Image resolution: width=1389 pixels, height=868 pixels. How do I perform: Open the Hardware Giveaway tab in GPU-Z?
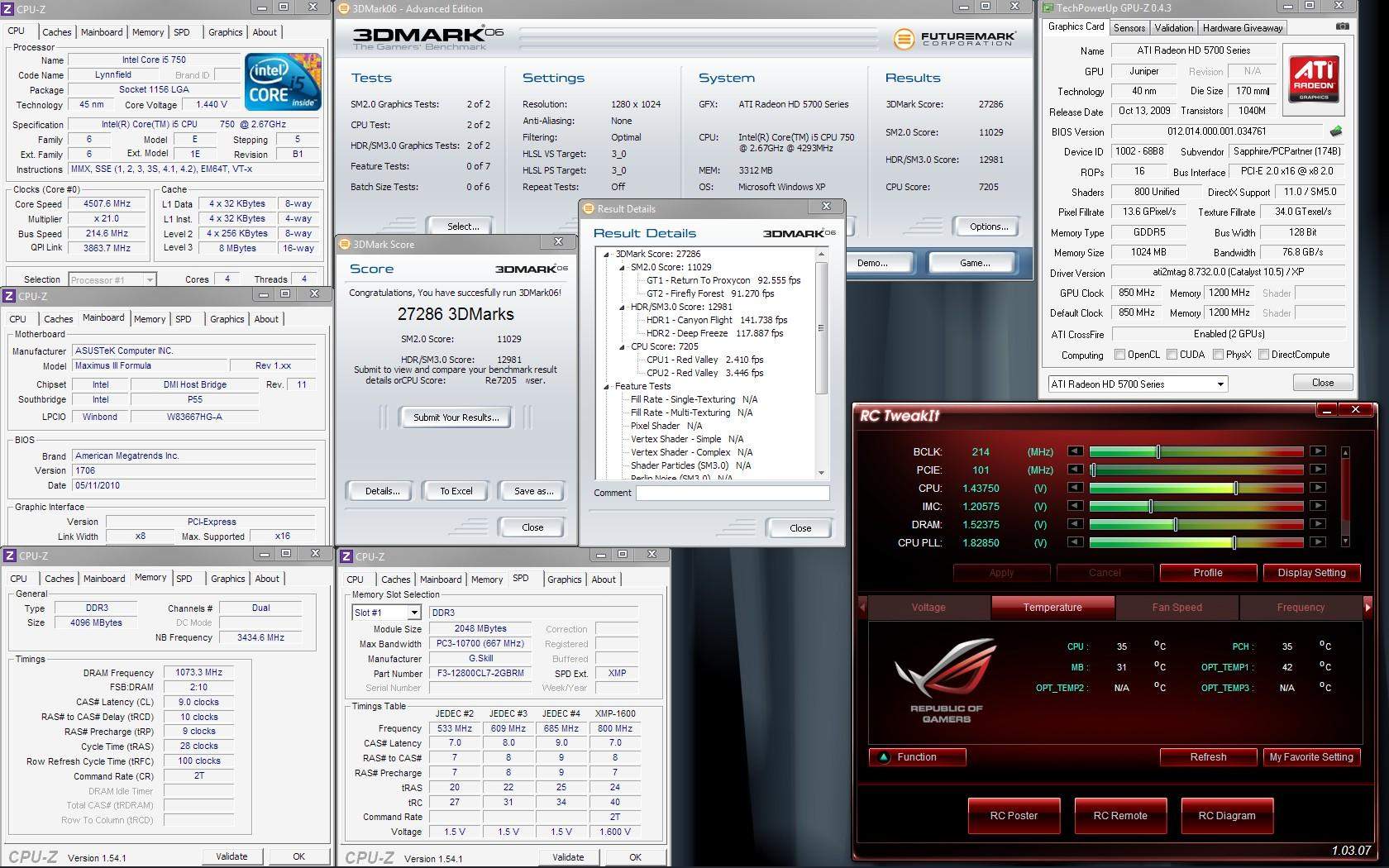pos(1243,28)
